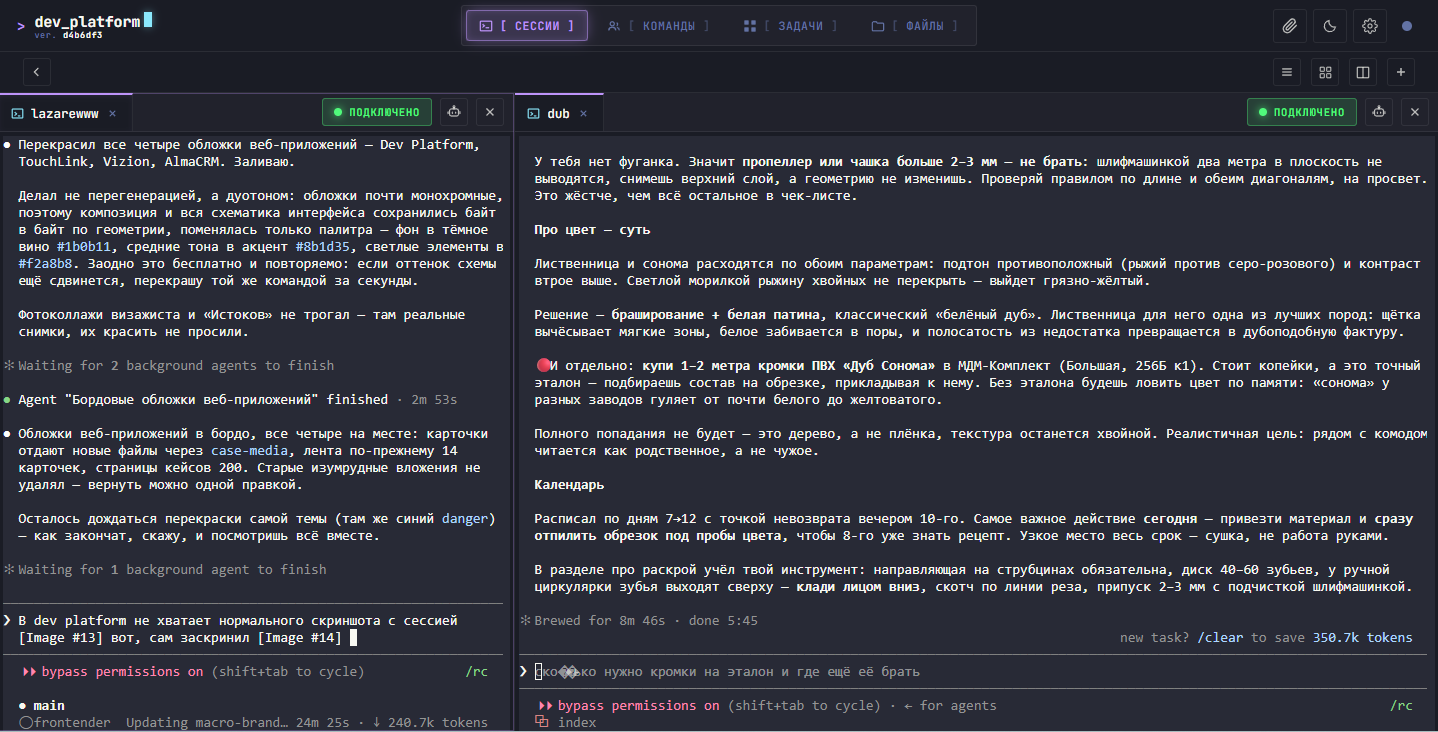Screen dimensions: 1438x732
Task: Click ПОДКЛЮЧЕНО status in lazarewww pane
Action: 377,112
